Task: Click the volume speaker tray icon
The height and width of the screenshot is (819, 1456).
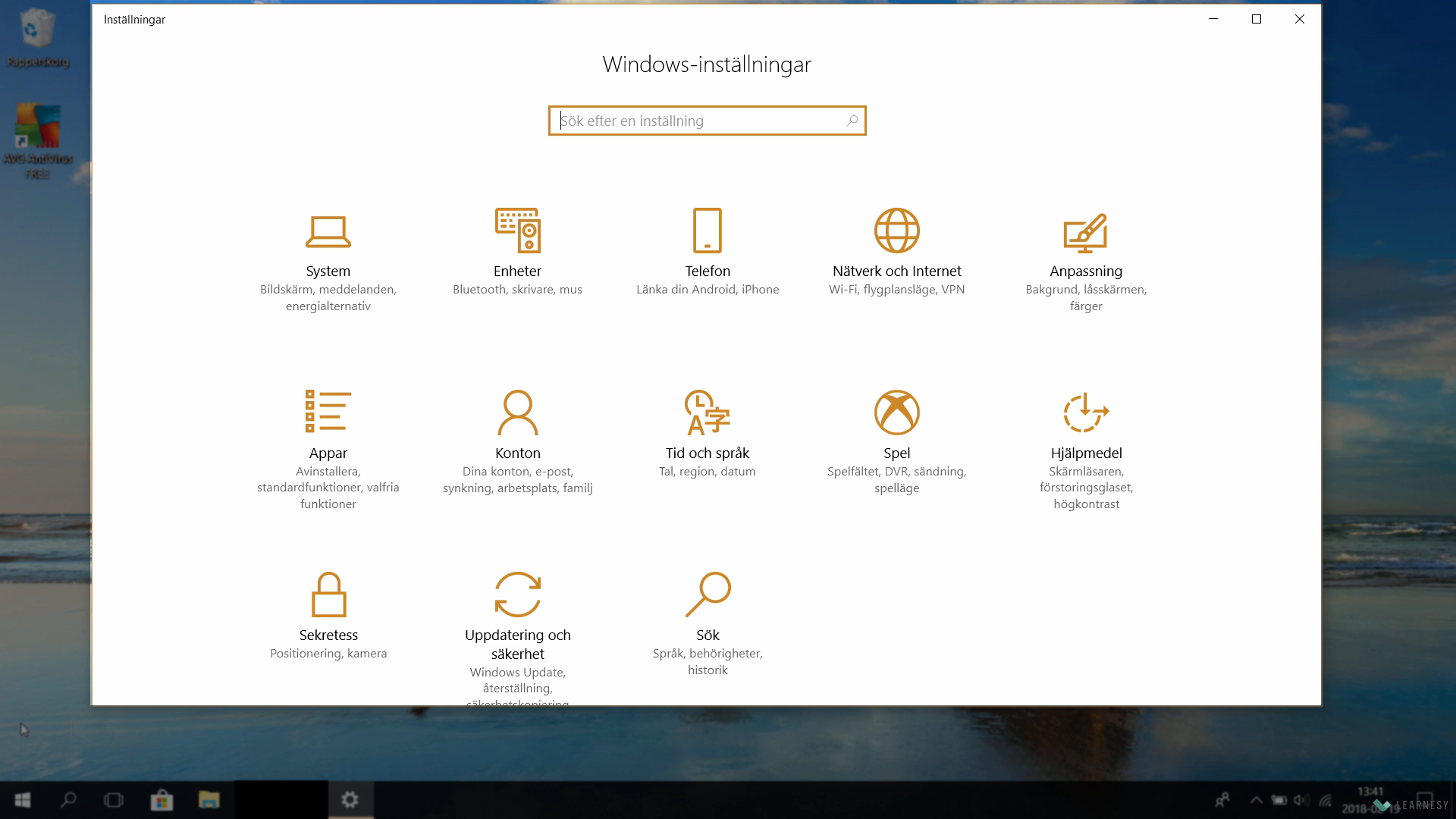Action: click(x=1301, y=800)
